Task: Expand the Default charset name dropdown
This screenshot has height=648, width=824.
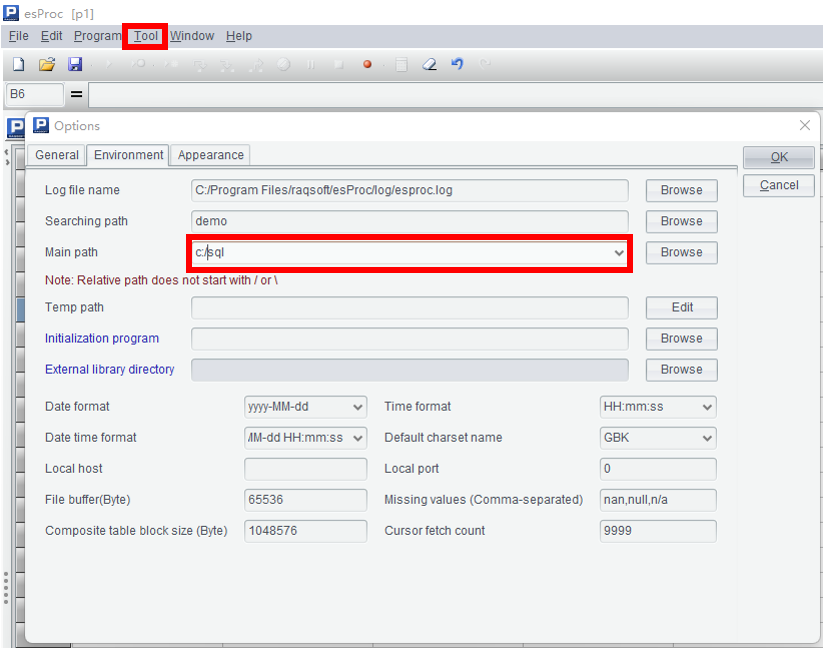Action: point(707,438)
